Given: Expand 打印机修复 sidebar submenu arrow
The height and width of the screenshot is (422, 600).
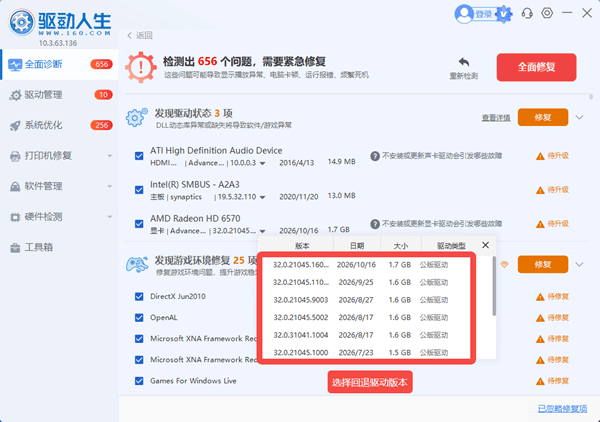Looking at the screenshot, I should point(110,156).
